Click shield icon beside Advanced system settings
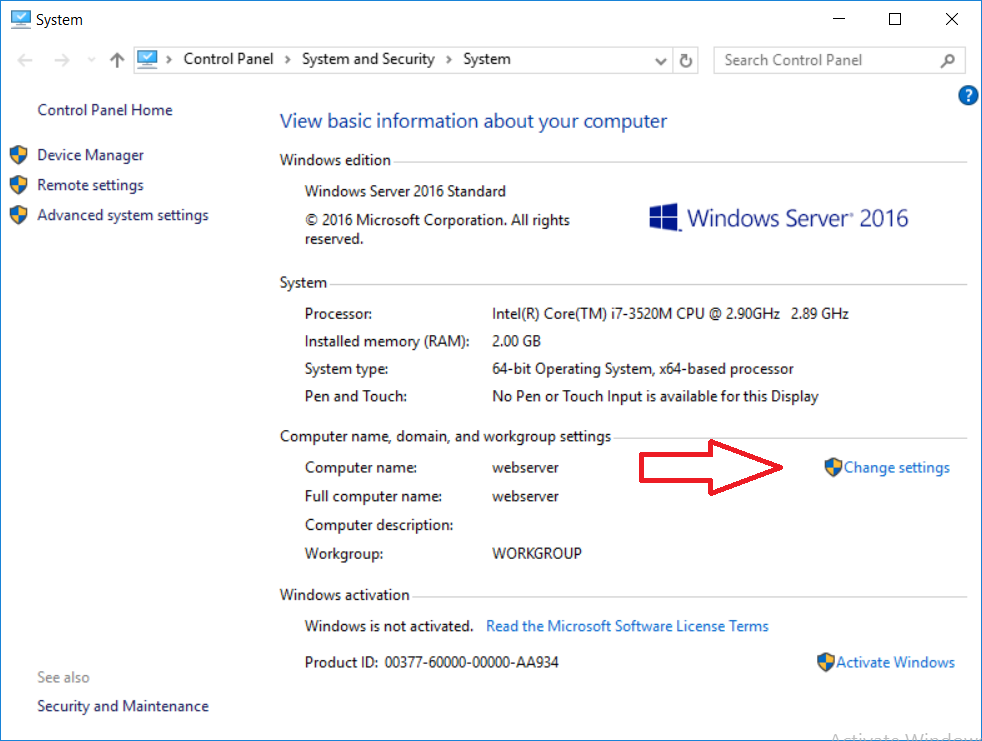 pyautogui.click(x=19, y=215)
